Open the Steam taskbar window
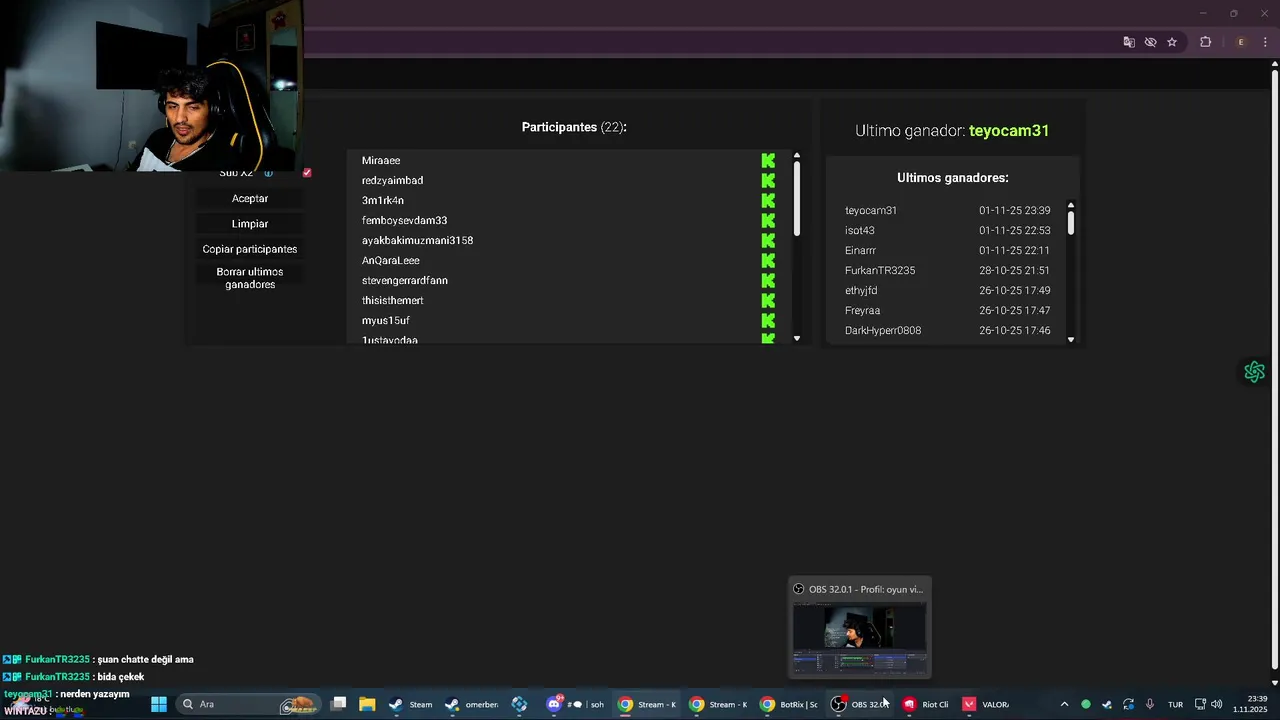 (411, 704)
